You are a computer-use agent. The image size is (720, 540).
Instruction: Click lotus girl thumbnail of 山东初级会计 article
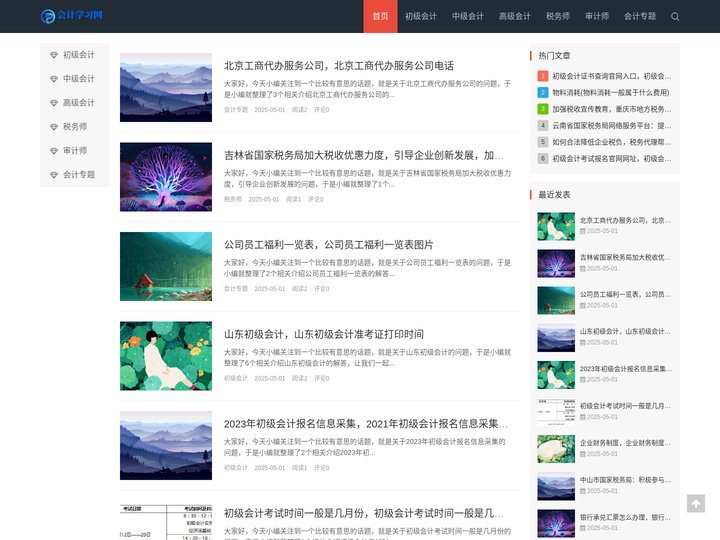pyautogui.click(x=166, y=356)
